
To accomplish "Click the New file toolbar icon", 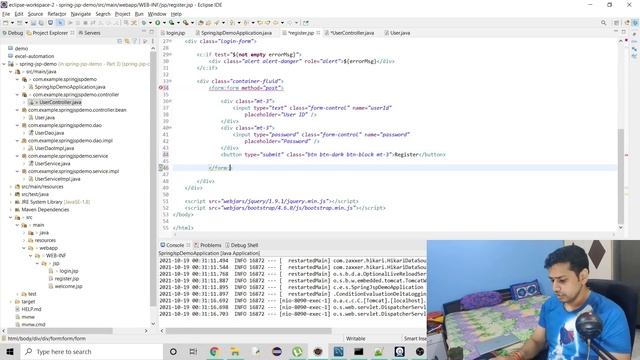I will point(6,23).
